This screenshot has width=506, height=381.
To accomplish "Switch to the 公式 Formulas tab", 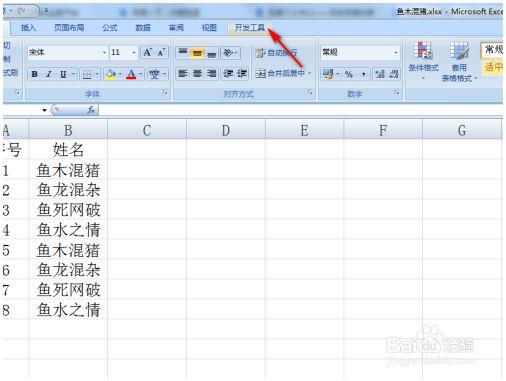I will [x=110, y=28].
